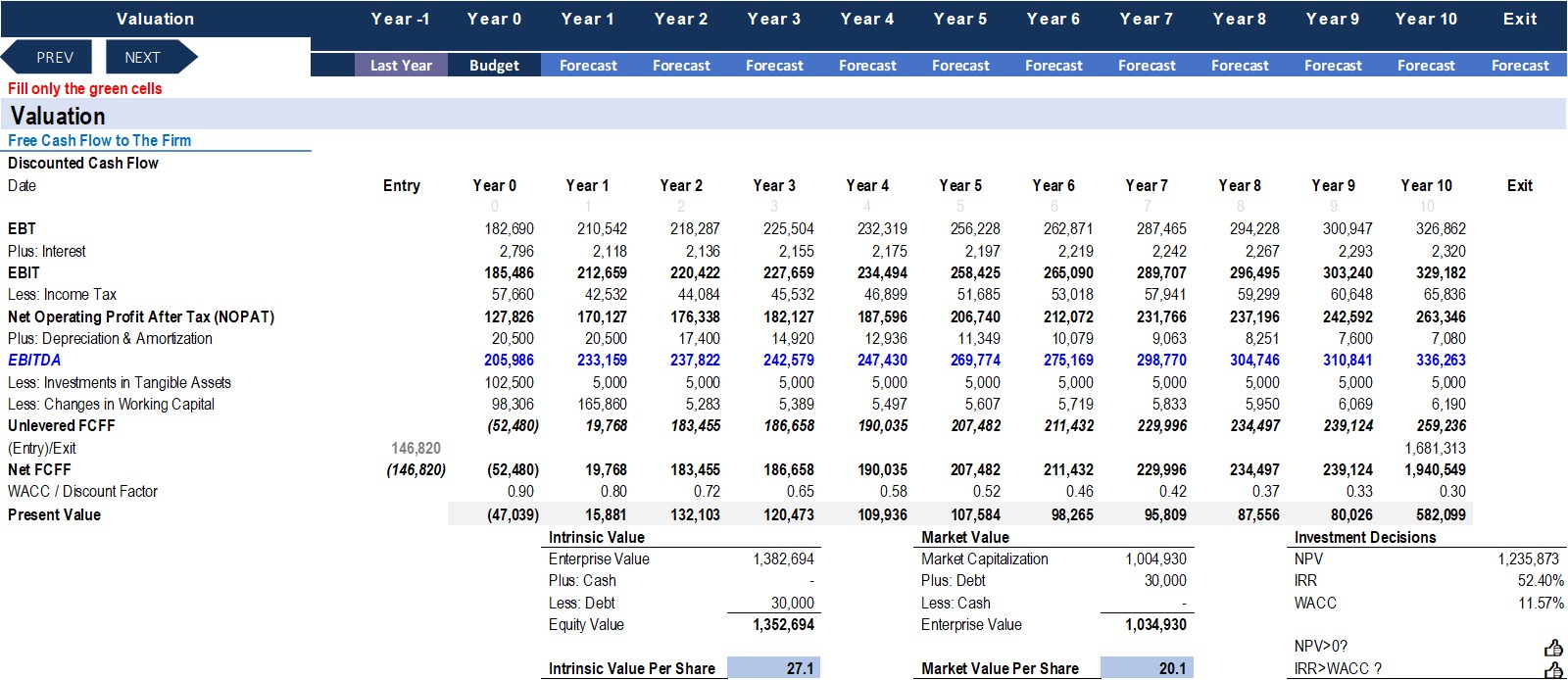Select the EBITDA row label
Screen dimensions: 1568x680
coord(34,360)
